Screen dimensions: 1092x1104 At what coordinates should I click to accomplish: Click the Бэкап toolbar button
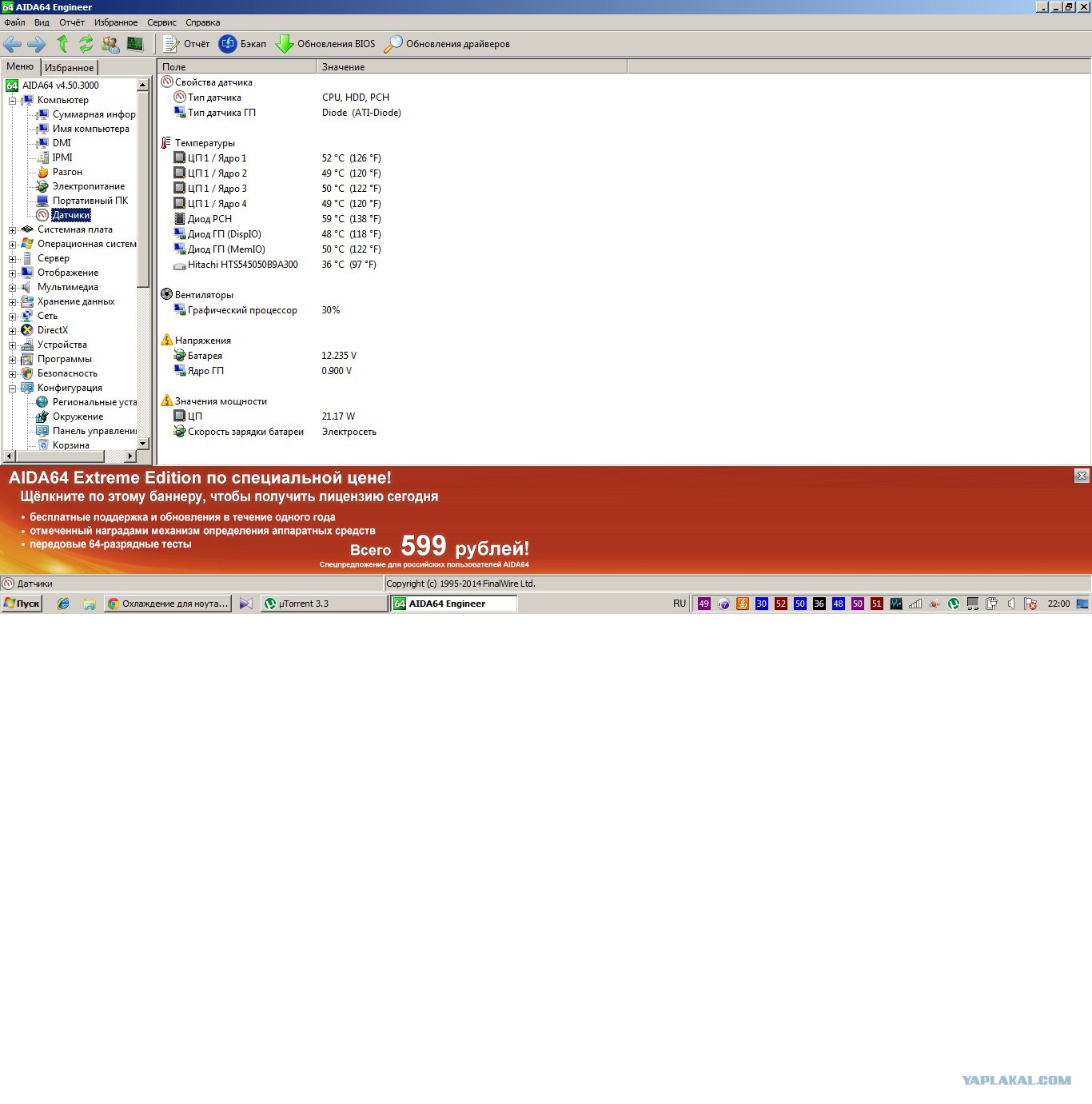243,44
